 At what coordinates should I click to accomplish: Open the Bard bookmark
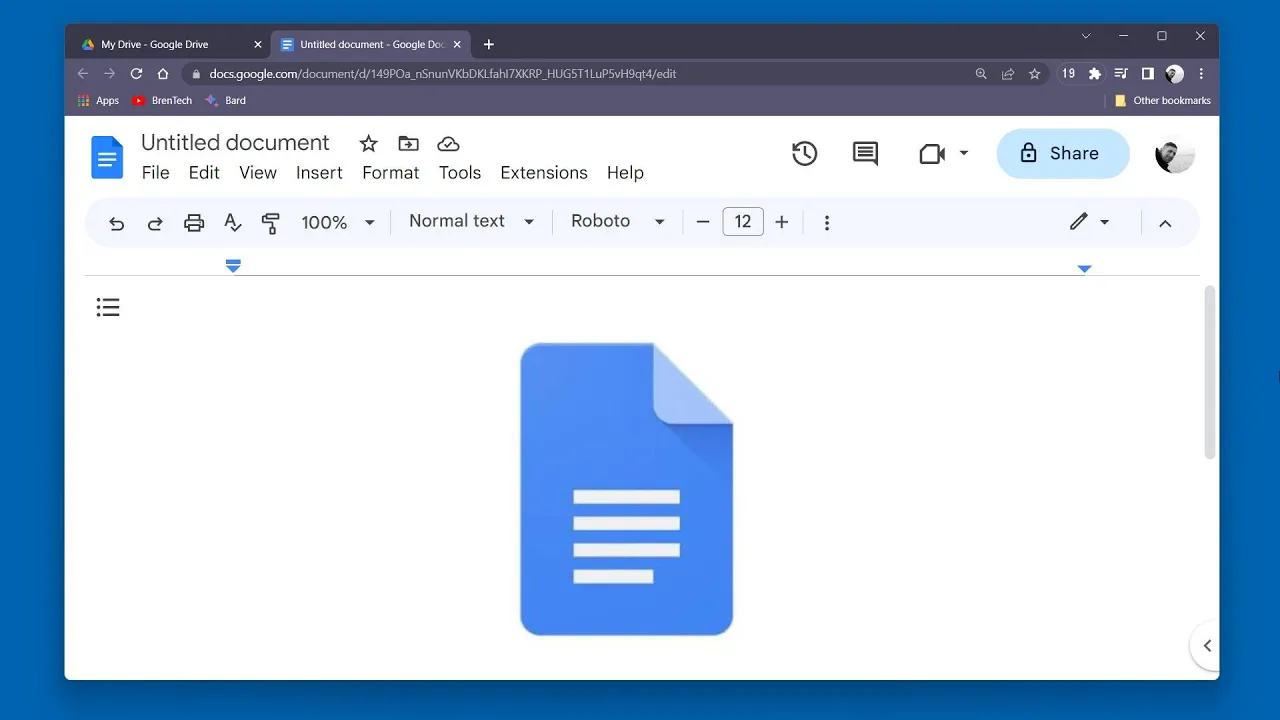225,100
